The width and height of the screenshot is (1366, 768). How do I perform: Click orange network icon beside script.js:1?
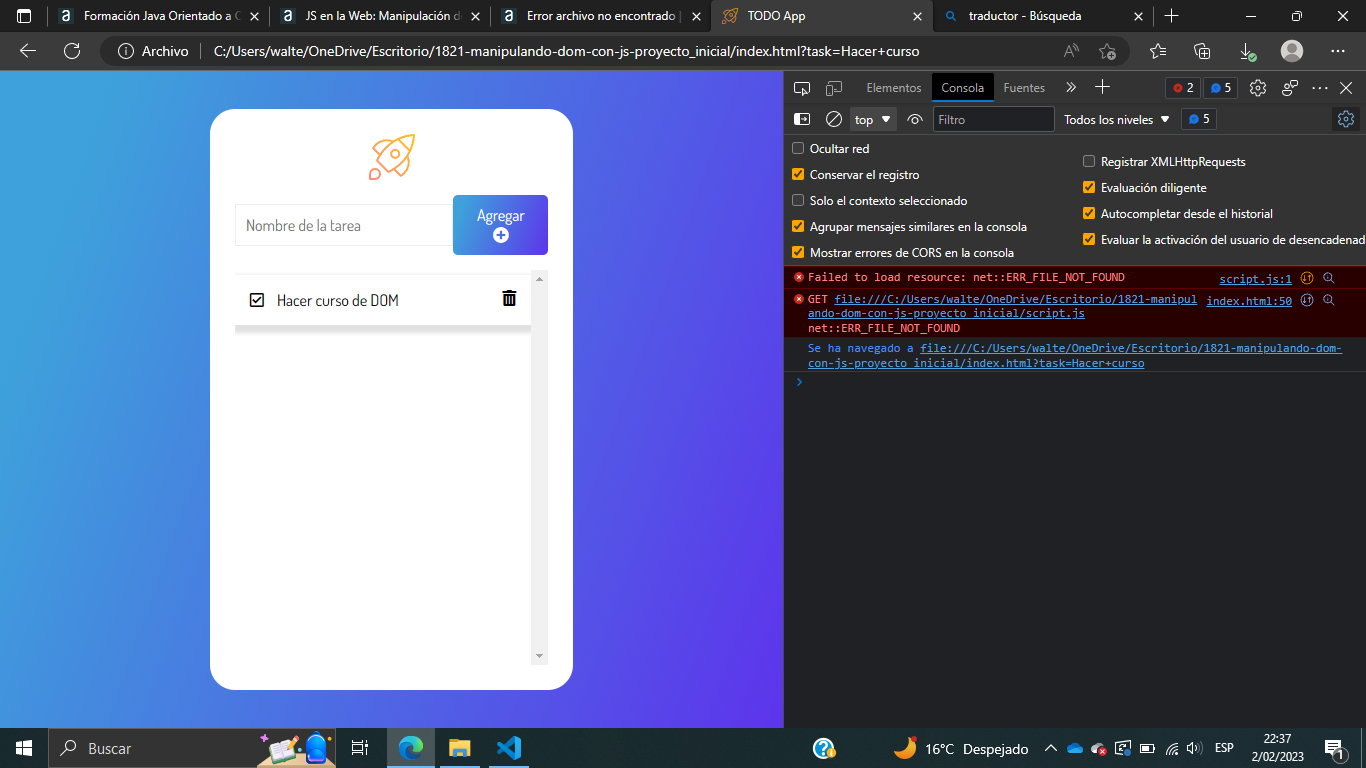[1307, 278]
